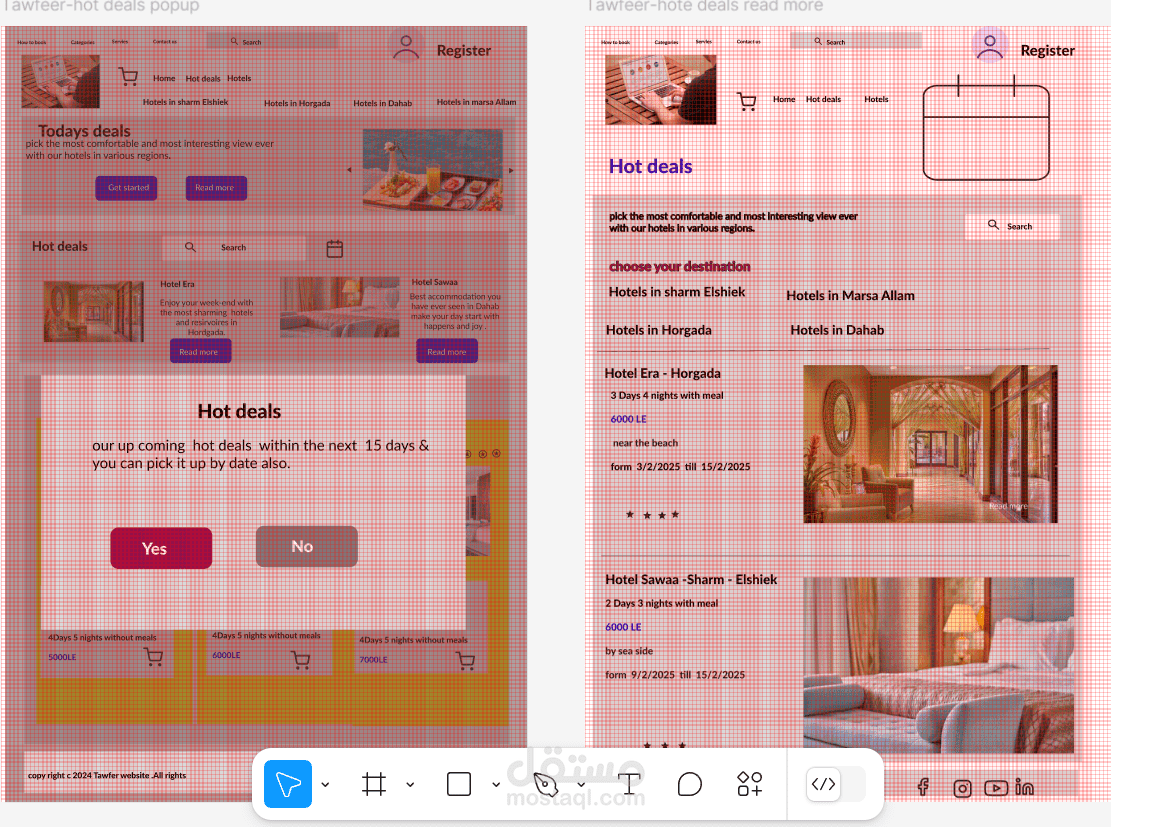1152x827 pixels.
Task: Click Yes in Hot deals popup
Action: click(161, 548)
